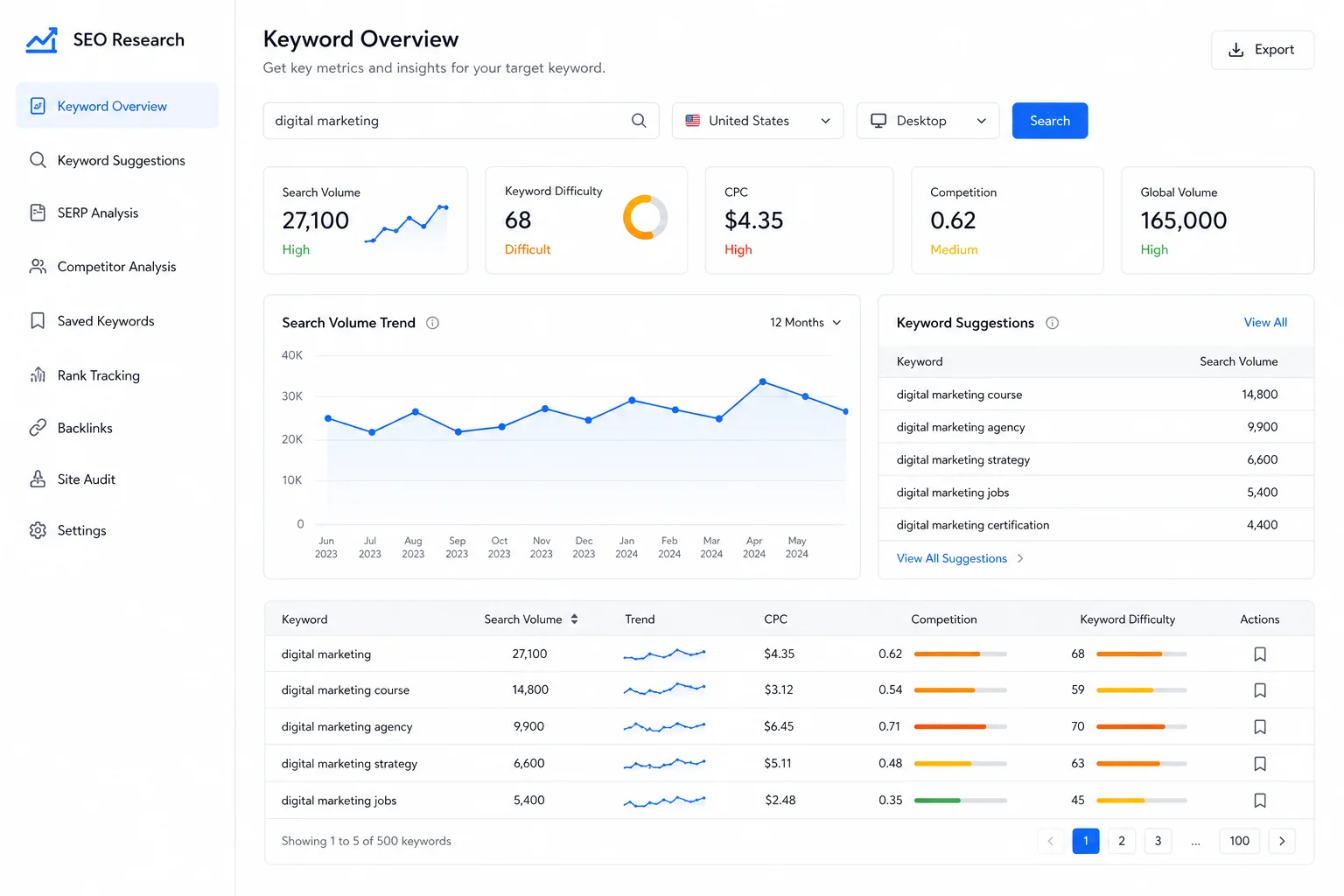Click the Search Volume Trend info icon

[432, 323]
